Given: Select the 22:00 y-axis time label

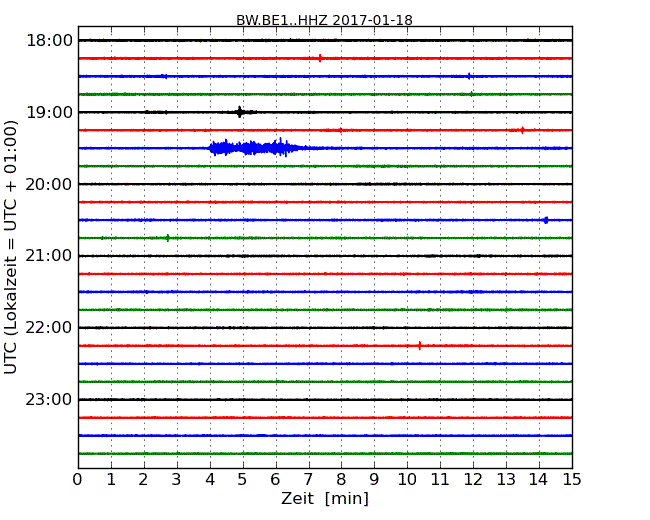Looking at the screenshot, I should click(x=49, y=328).
